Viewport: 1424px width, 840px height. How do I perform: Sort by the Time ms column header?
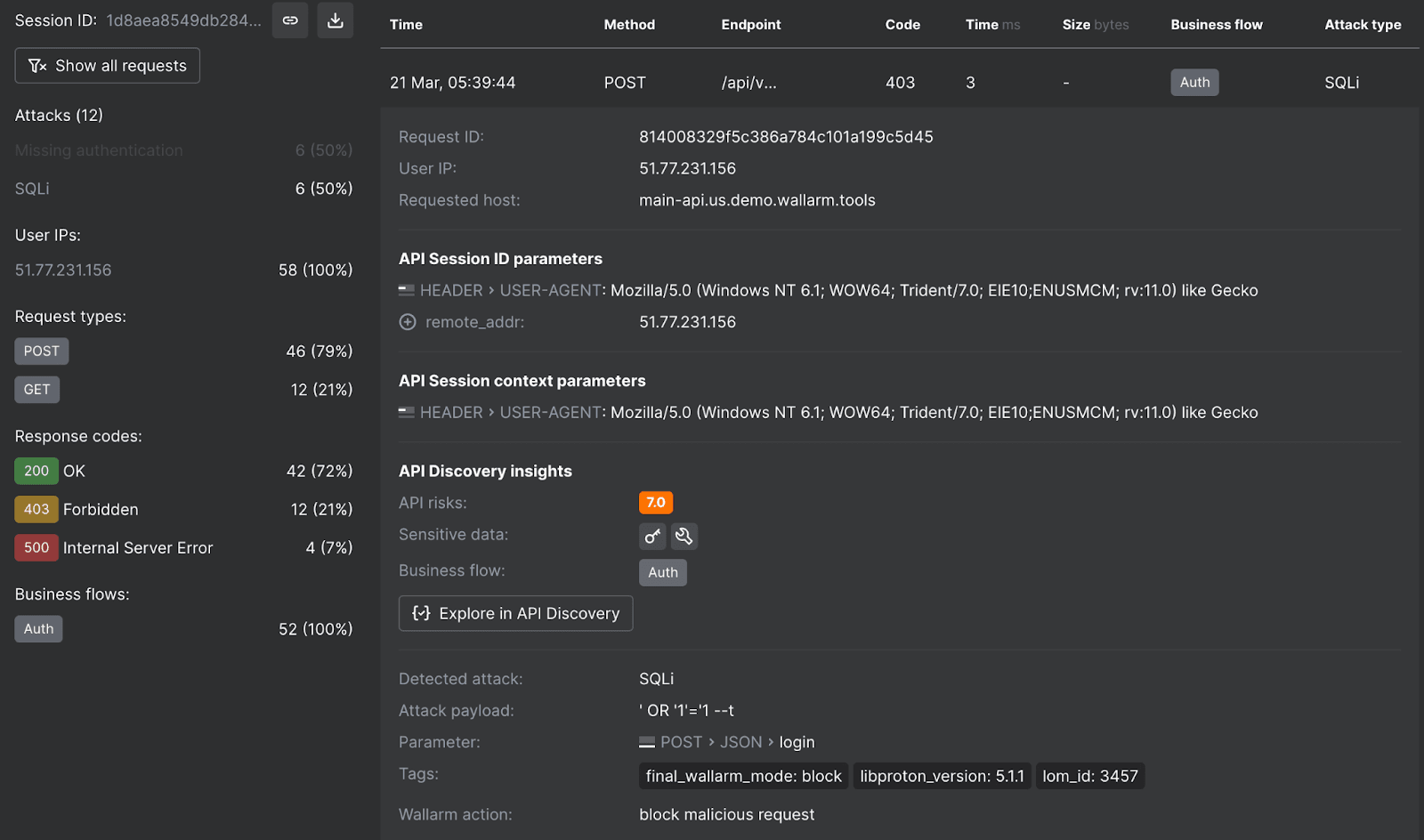pyautogui.click(x=991, y=25)
